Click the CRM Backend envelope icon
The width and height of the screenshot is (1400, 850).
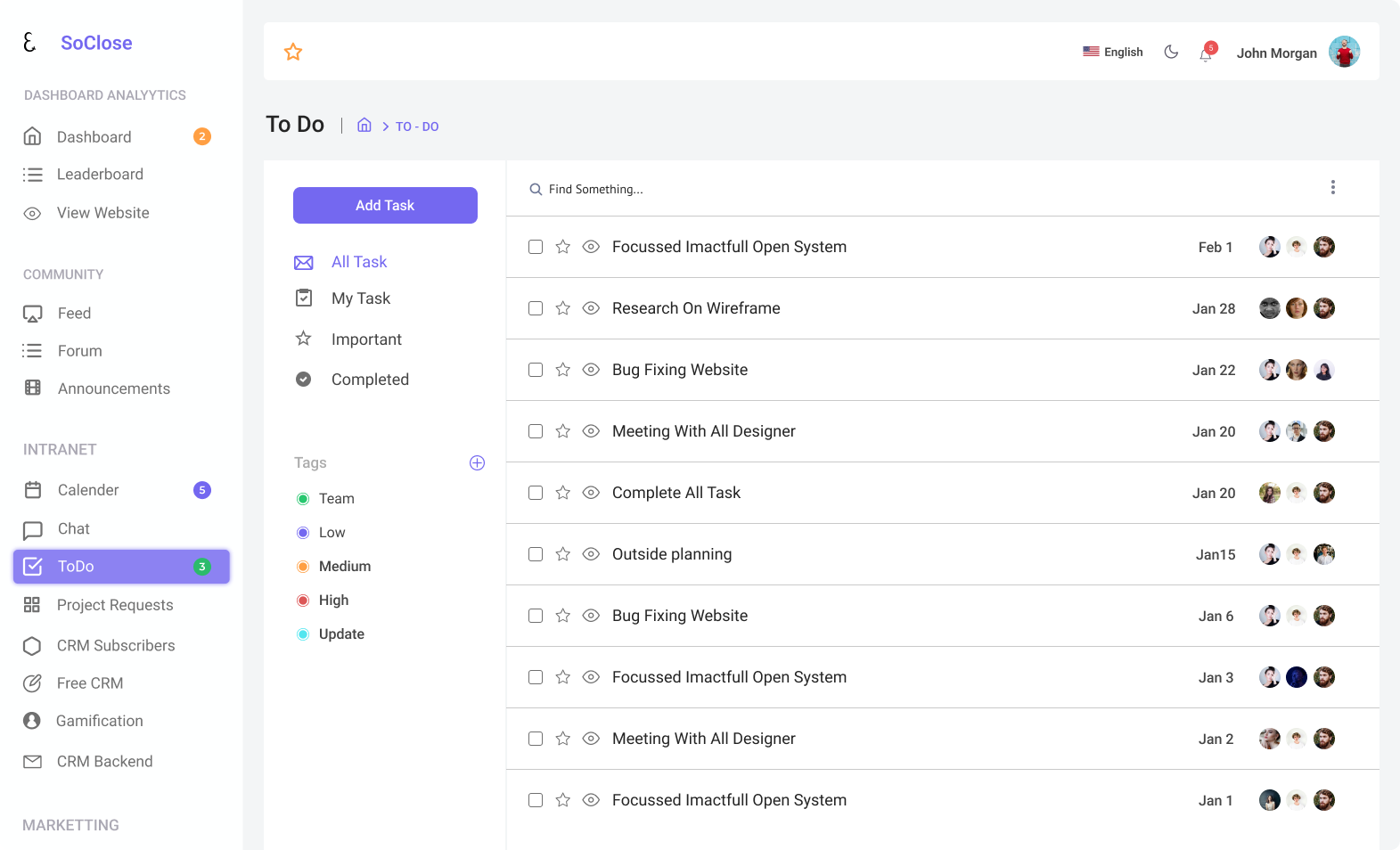pos(32,762)
